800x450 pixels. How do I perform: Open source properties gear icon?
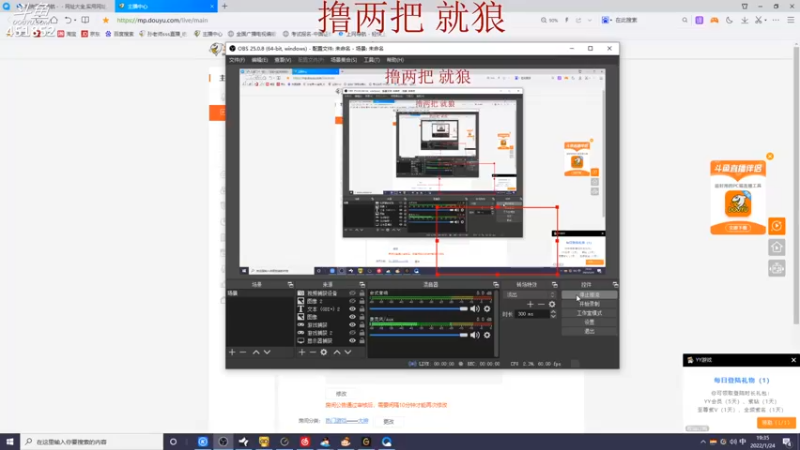click(324, 352)
